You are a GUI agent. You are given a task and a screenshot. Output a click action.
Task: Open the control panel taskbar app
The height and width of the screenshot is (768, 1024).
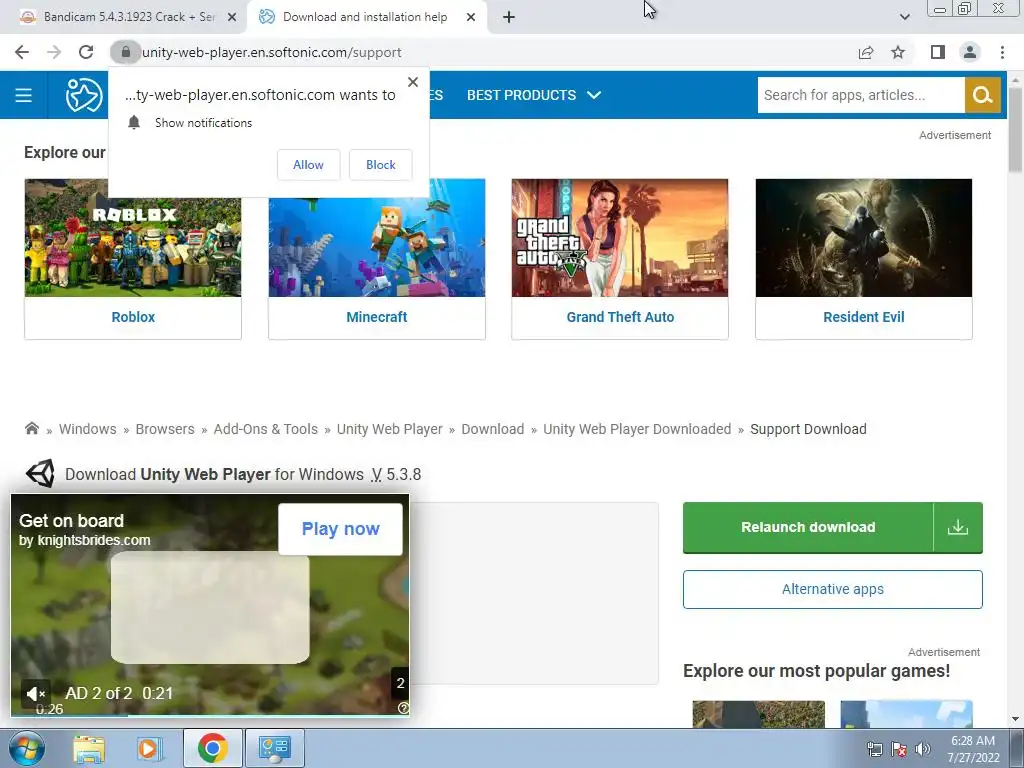(274, 748)
